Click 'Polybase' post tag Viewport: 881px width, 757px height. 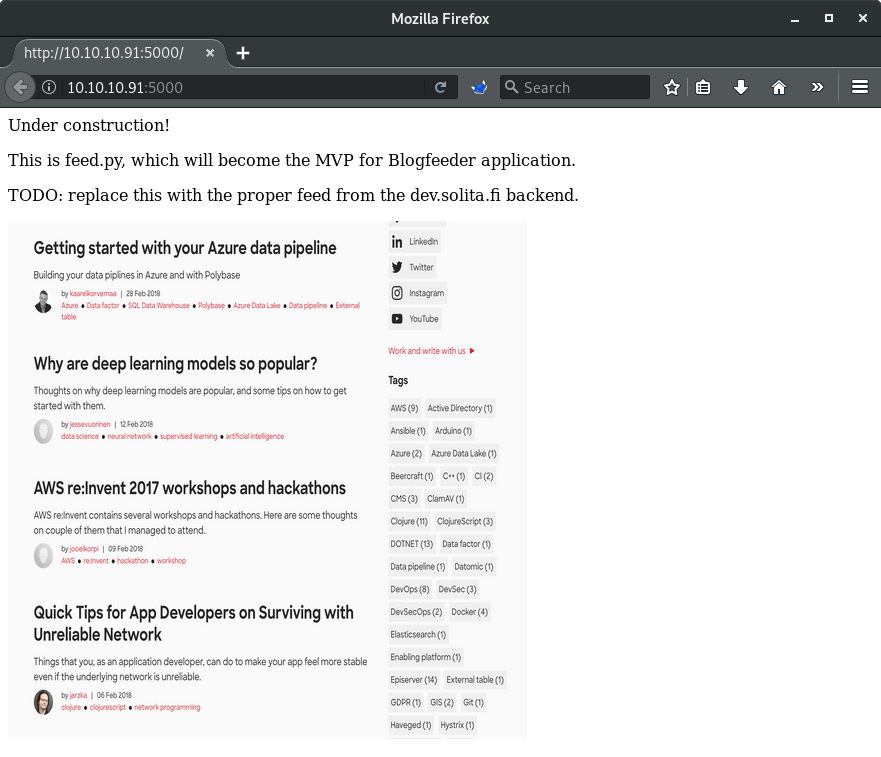click(x=211, y=305)
